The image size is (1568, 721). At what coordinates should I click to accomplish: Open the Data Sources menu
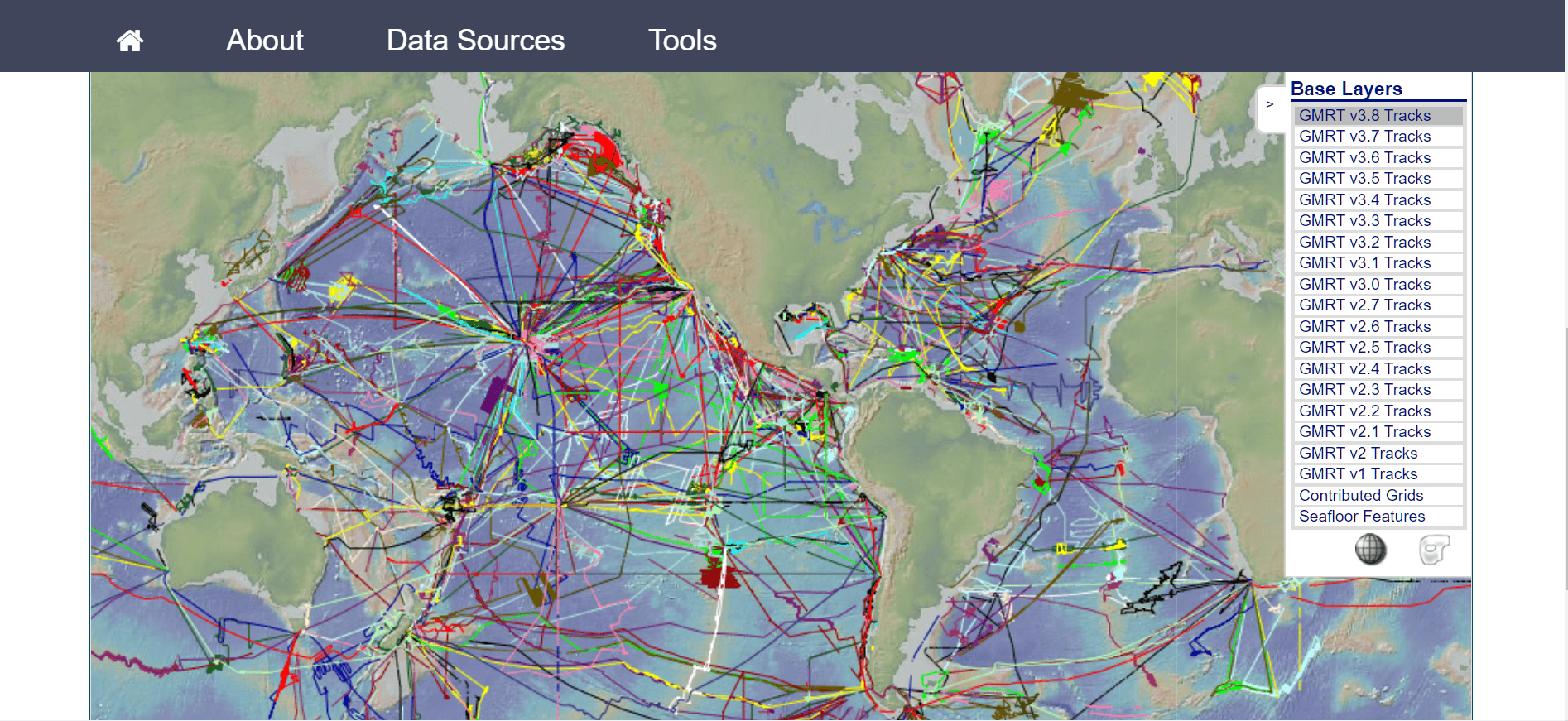[475, 41]
